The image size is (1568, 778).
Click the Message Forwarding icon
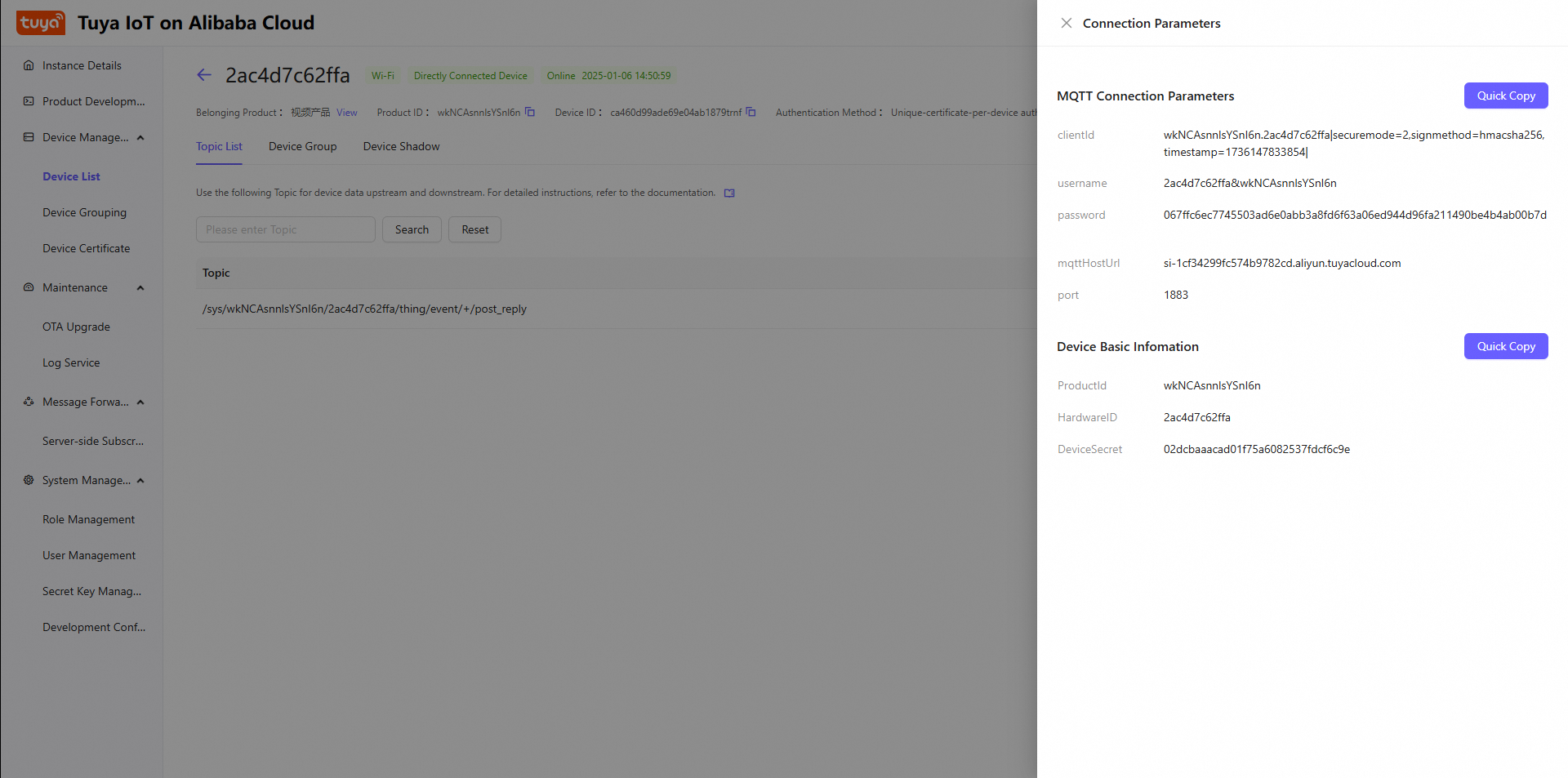(29, 402)
